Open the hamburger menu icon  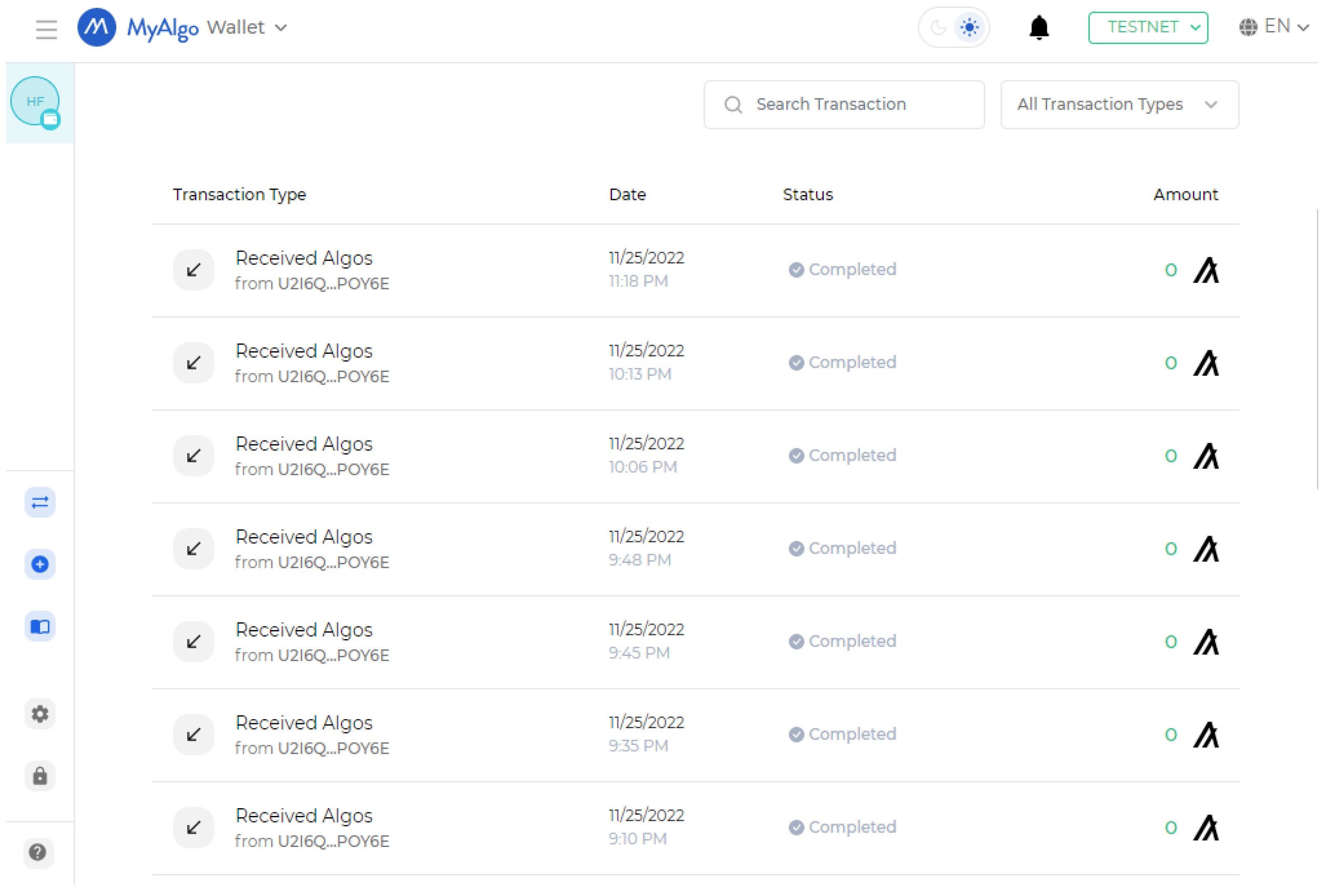tap(46, 28)
